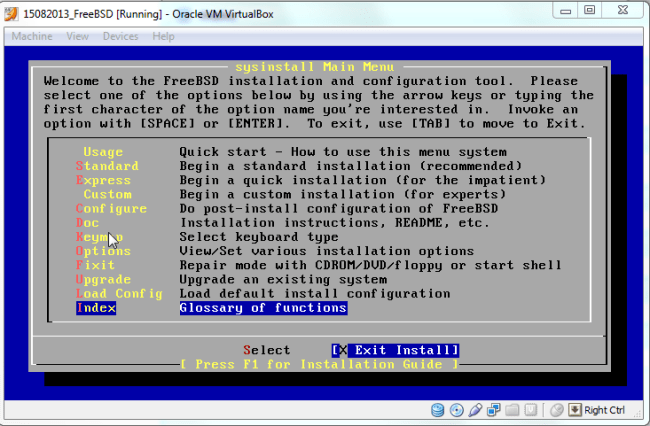Select the Express installation entry
The height and width of the screenshot is (426, 650).
click(103, 180)
